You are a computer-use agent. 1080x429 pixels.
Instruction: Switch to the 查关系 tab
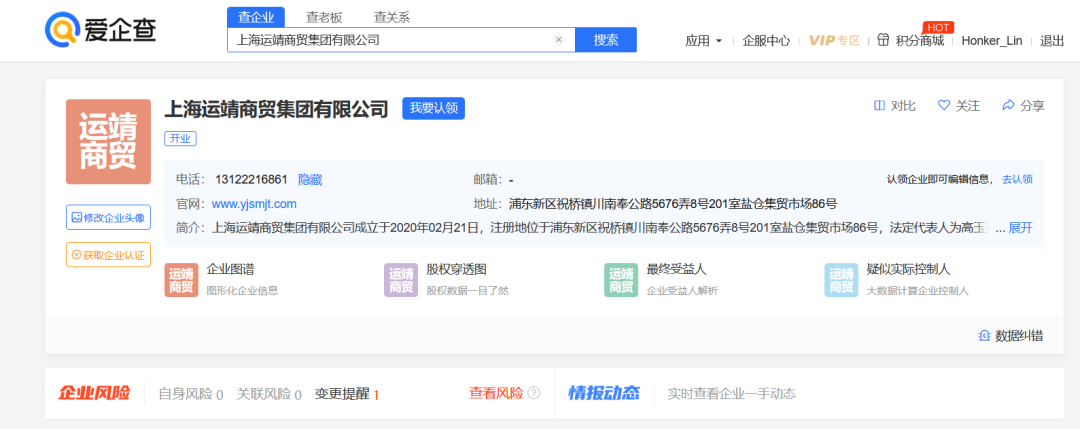pyautogui.click(x=392, y=17)
